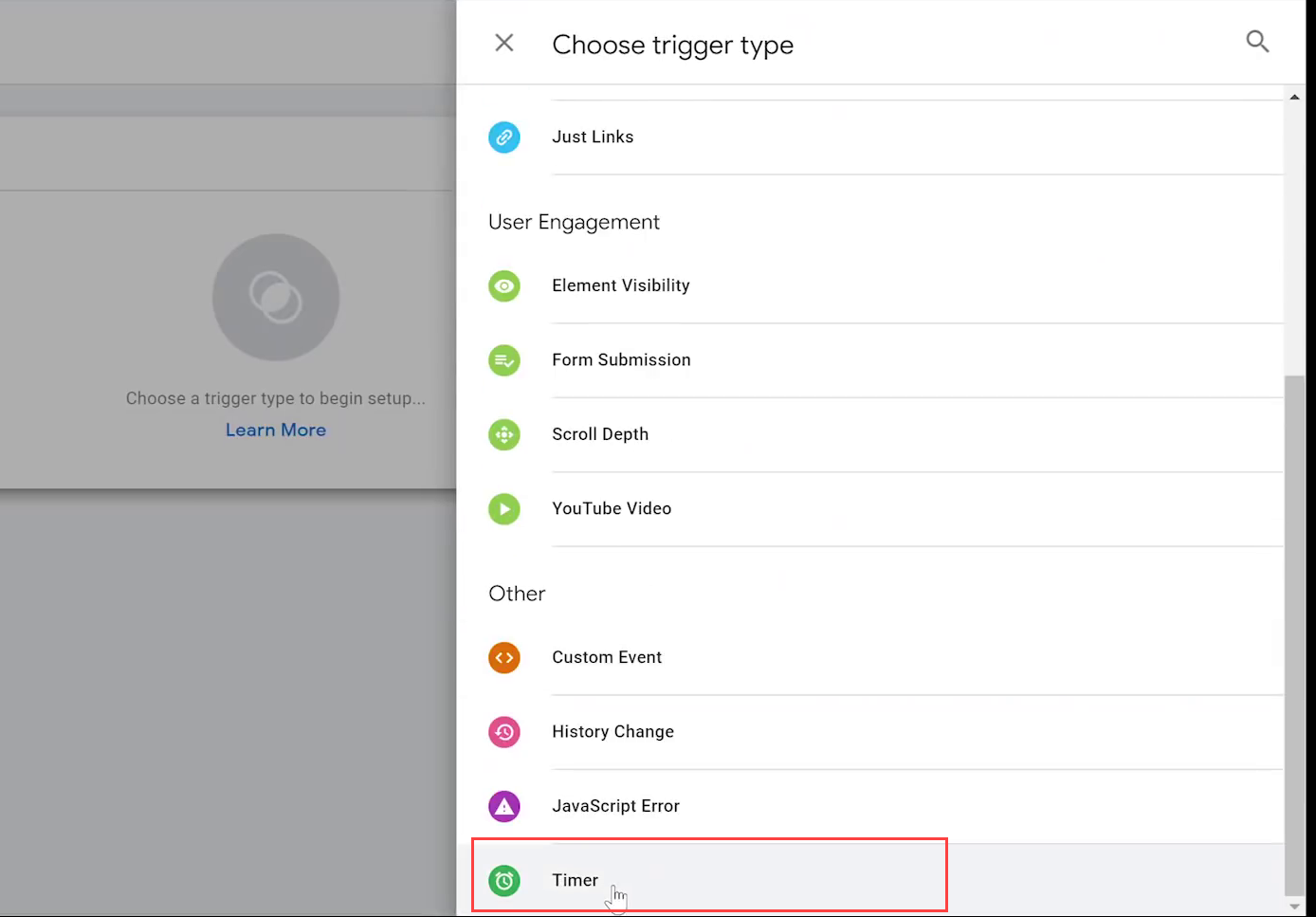This screenshot has width=1316, height=917.
Task: Click the JavaScript Error purple warning icon
Action: pyautogui.click(x=504, y=806)
